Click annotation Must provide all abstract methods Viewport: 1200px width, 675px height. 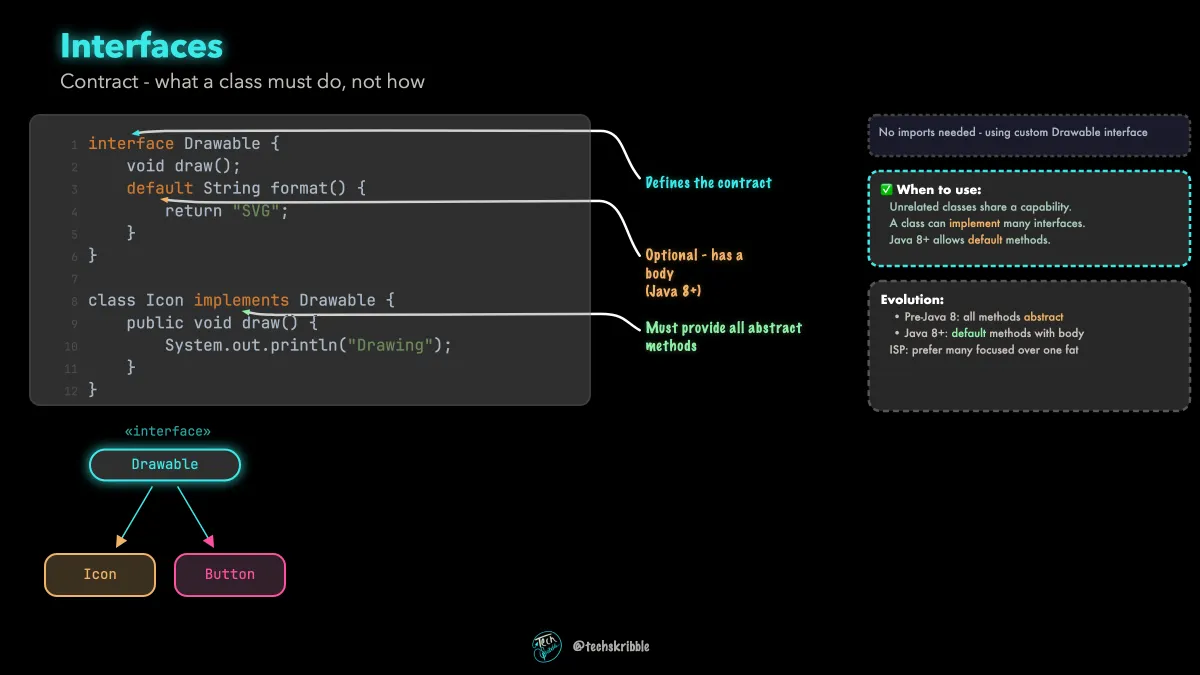(x=724, y=336)
